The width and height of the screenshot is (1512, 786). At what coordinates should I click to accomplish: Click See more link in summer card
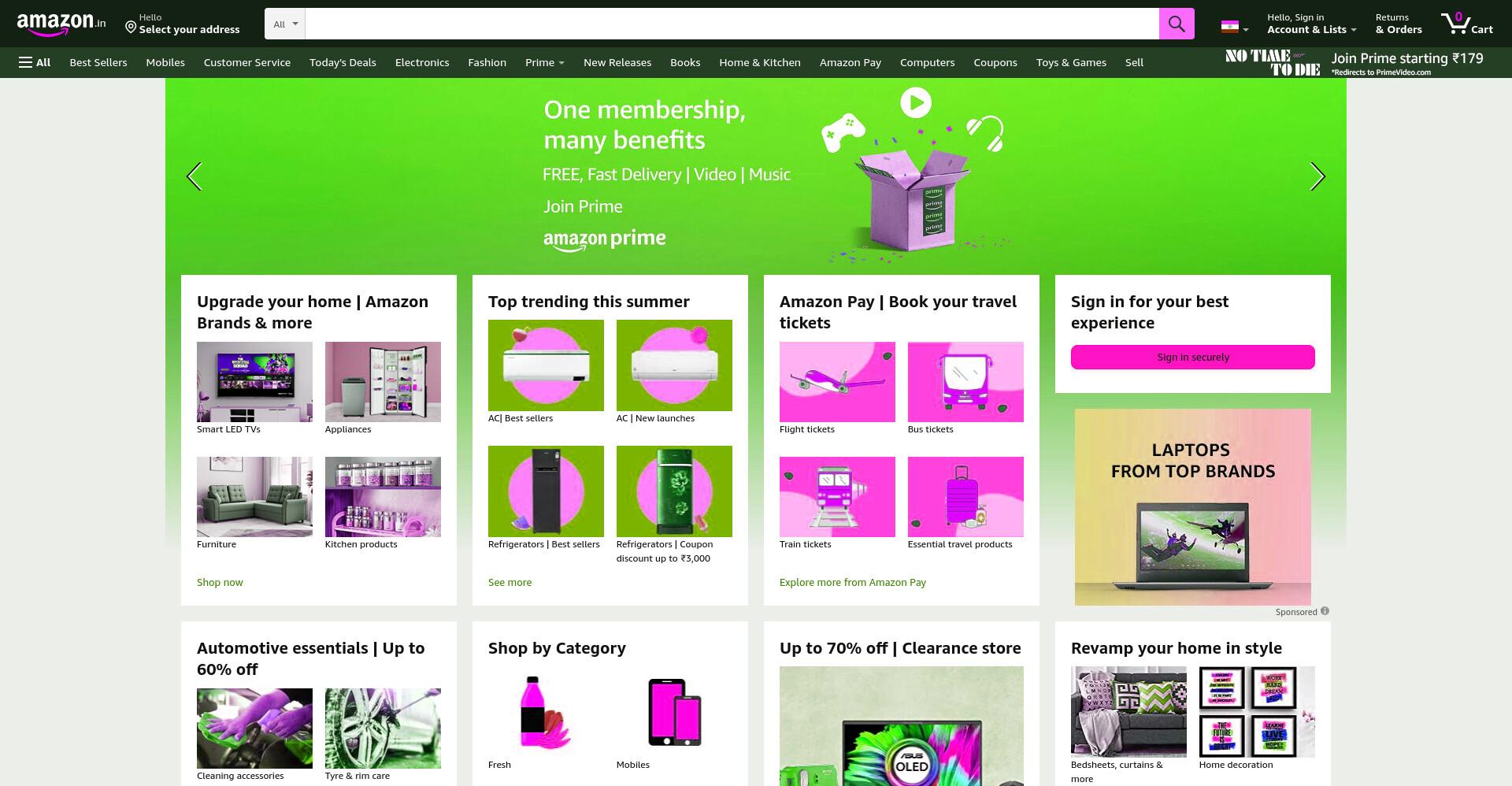[x=510, y=582]
